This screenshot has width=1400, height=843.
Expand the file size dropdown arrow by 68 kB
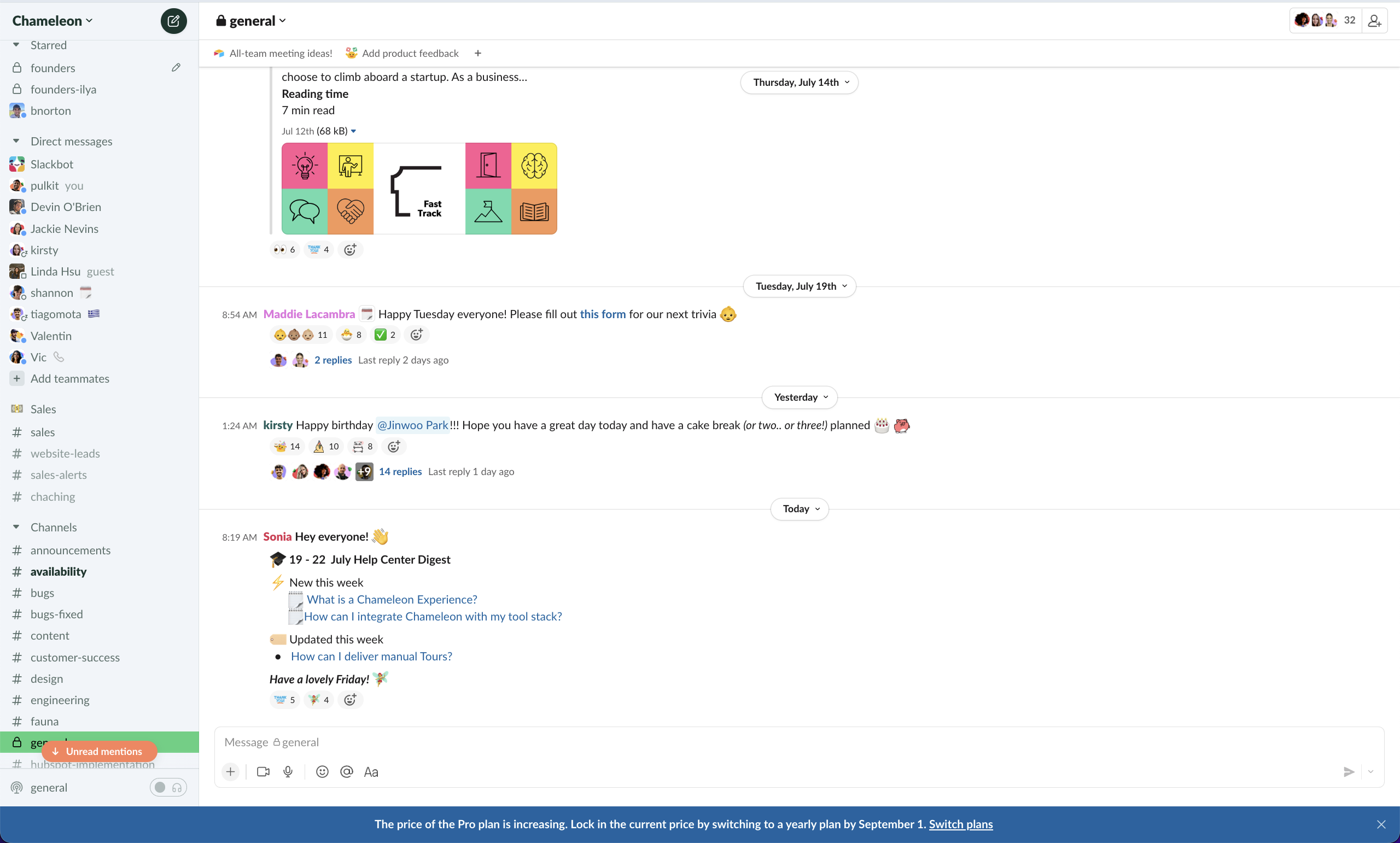[353, 131]
